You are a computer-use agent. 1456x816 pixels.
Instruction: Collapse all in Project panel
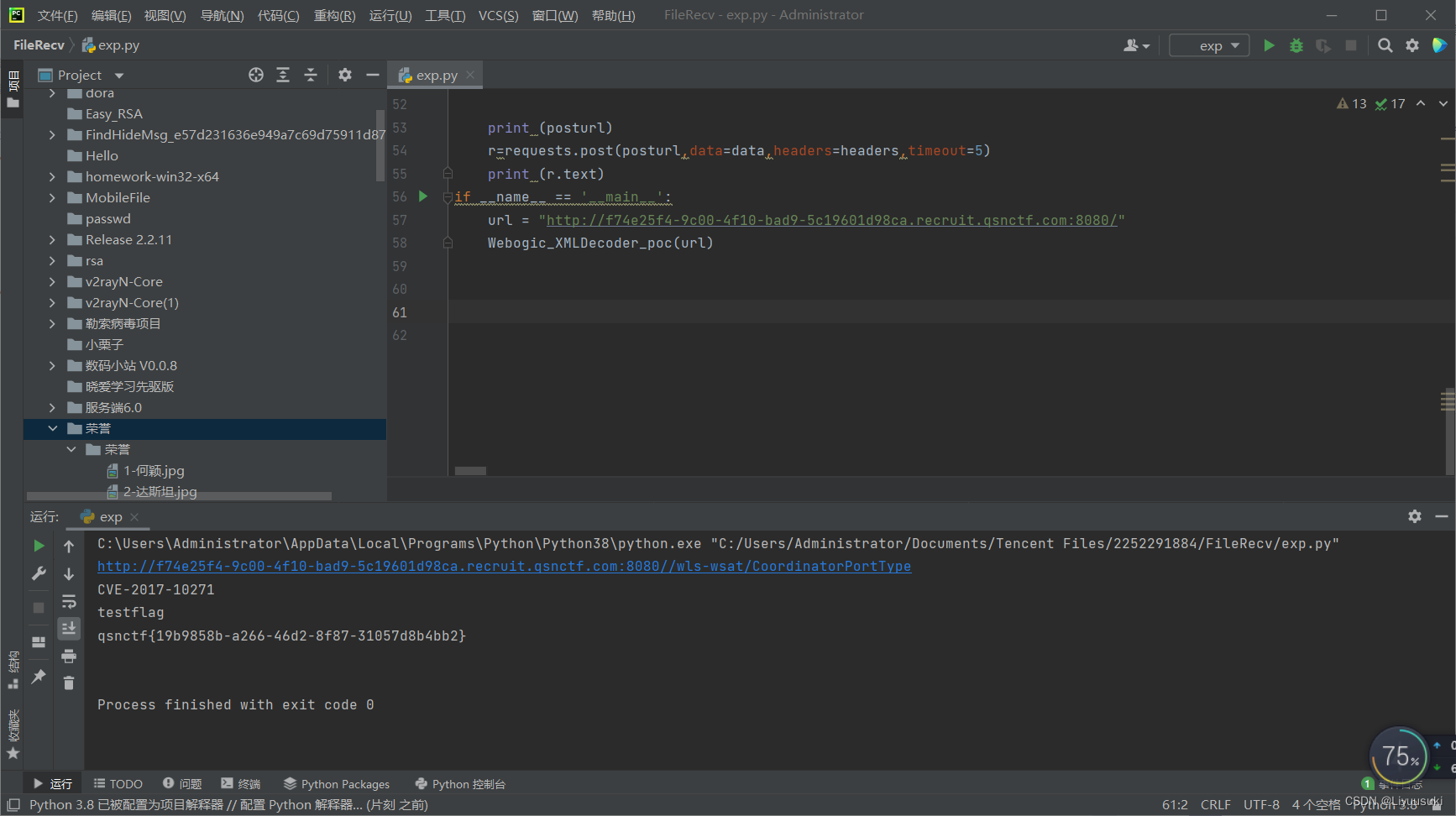[x=311, y=75]
